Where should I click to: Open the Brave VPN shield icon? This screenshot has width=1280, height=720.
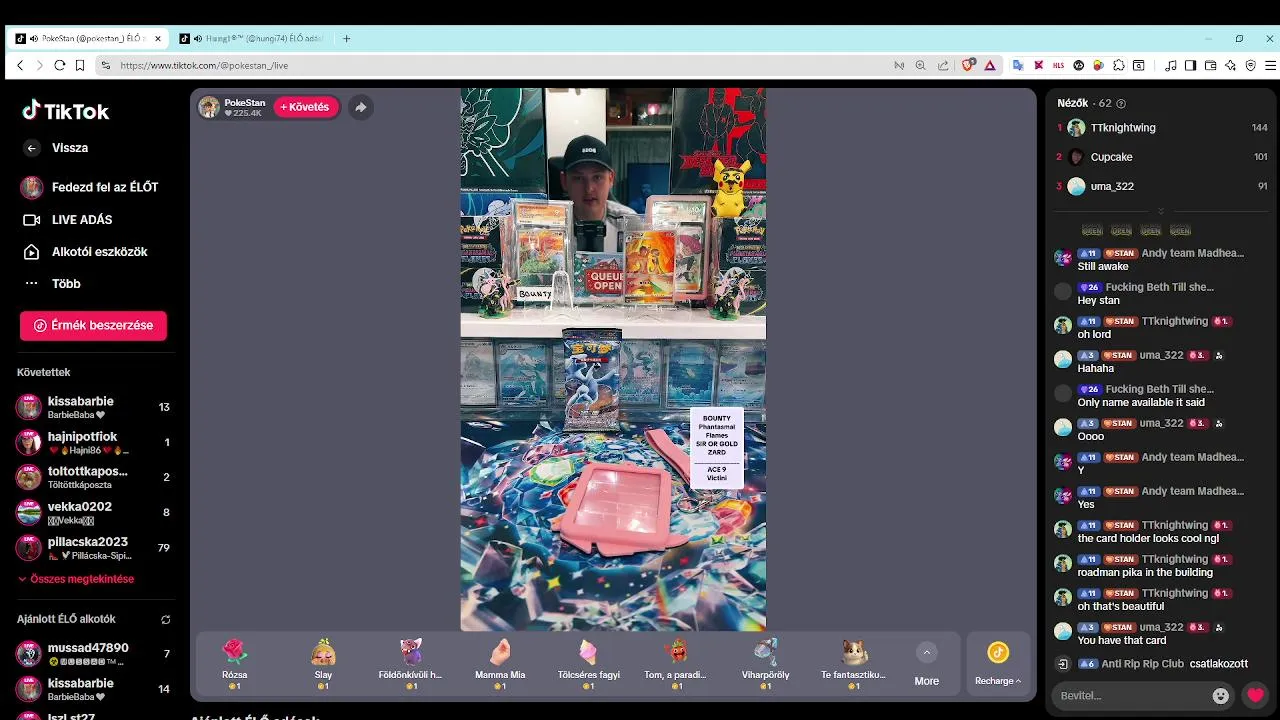pos(1250,65)
